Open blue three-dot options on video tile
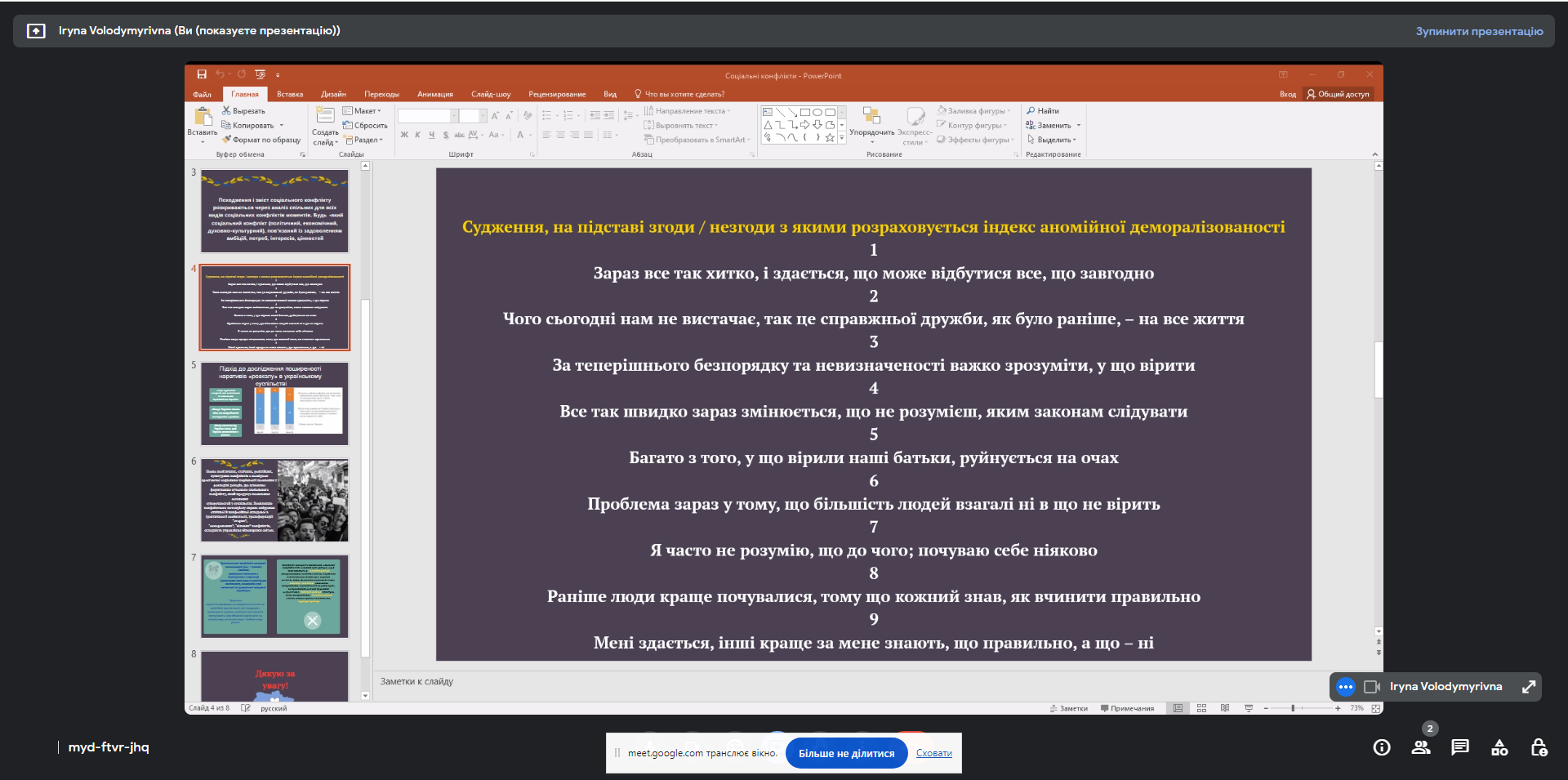 pyautogui.click(x=1346, y=687)
